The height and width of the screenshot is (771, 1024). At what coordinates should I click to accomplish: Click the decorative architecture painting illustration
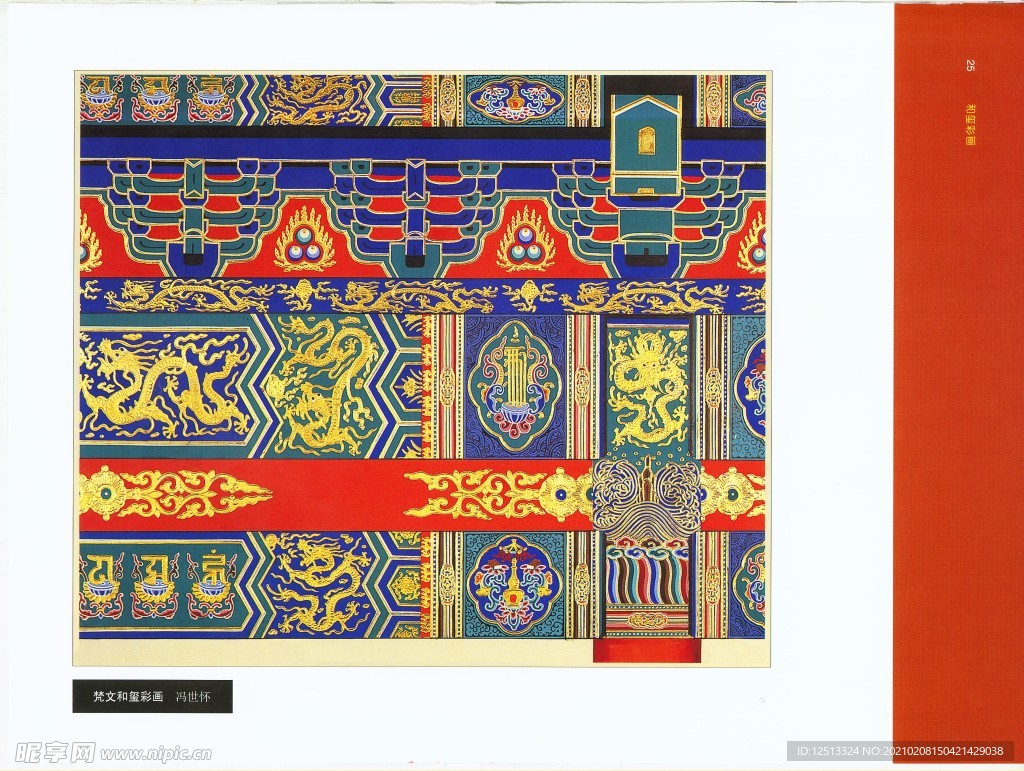422,368
